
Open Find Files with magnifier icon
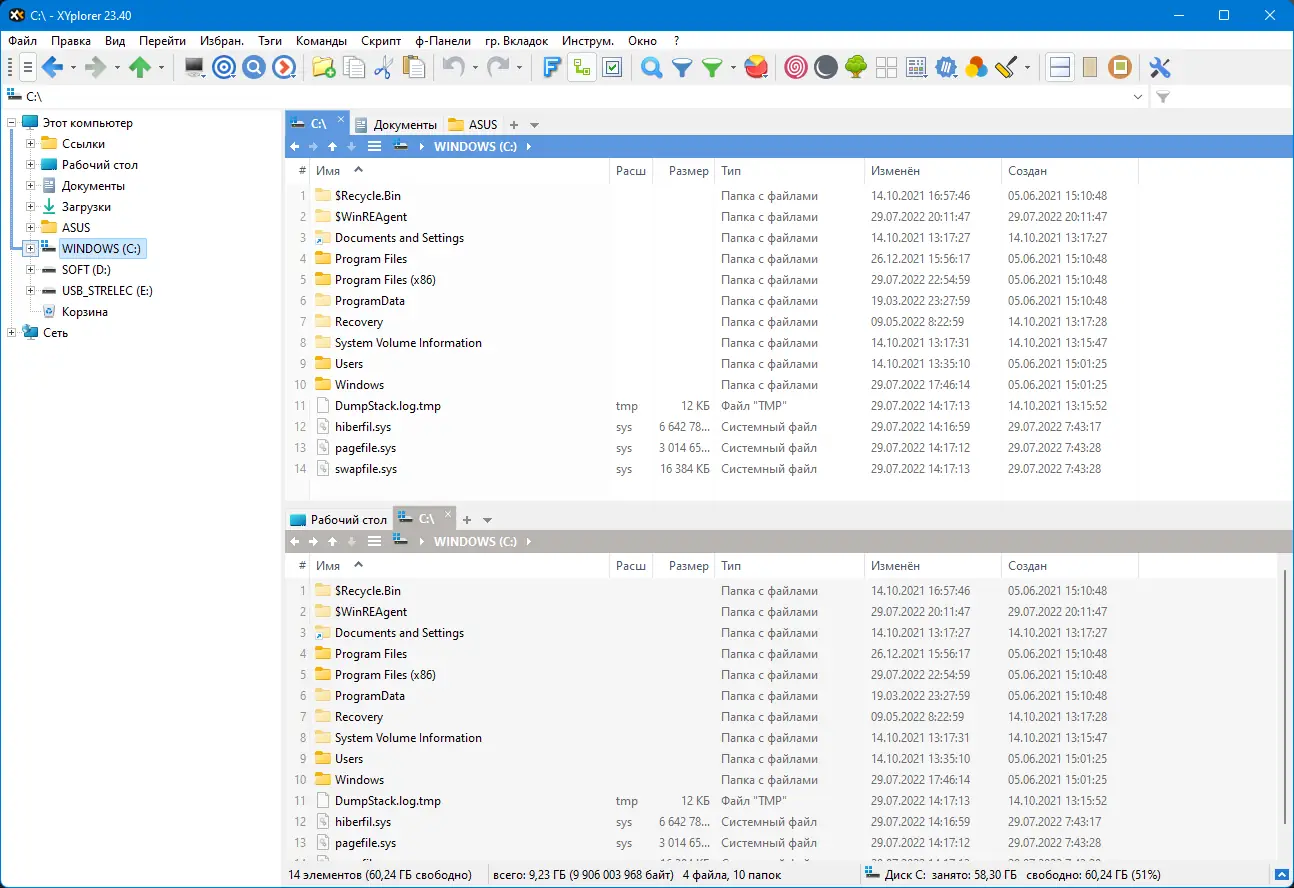652,68
